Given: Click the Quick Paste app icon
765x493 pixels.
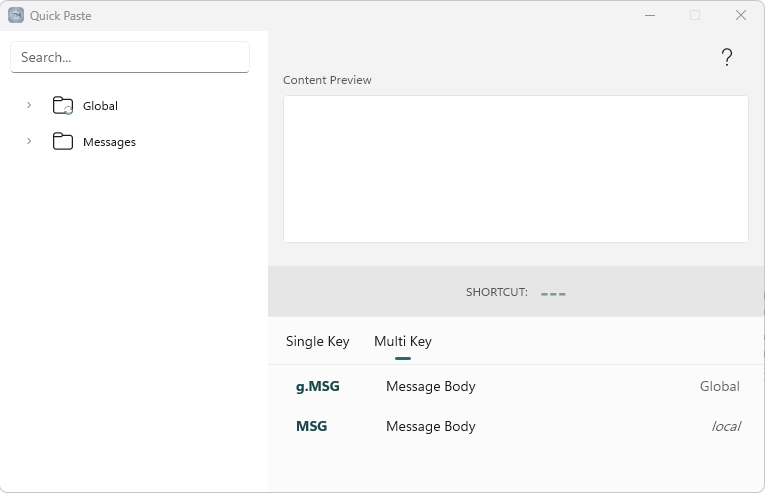Looking at the screenshot, I should tap(16, 15).
